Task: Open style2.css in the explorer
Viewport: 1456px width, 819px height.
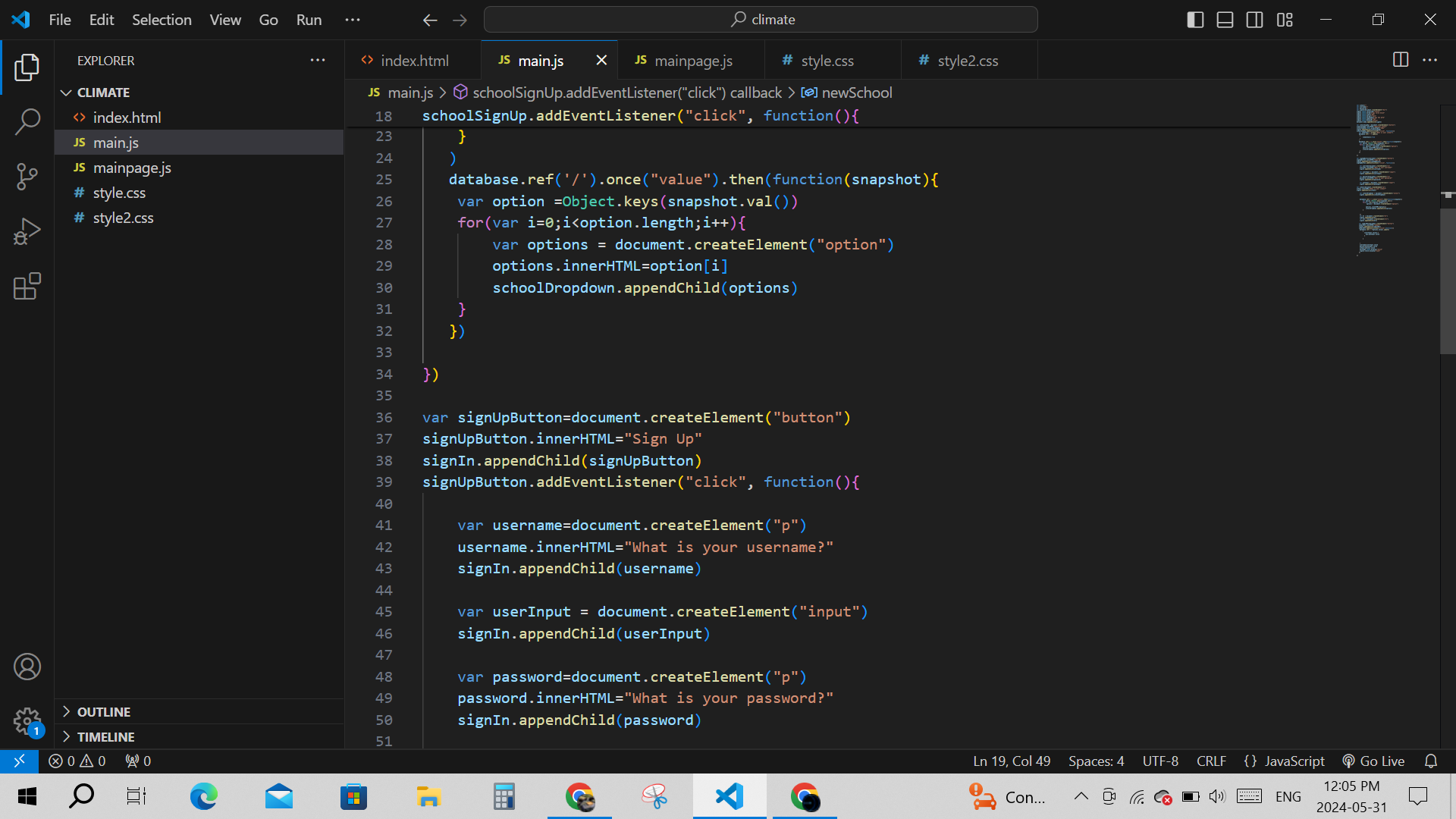Action: 123,218
